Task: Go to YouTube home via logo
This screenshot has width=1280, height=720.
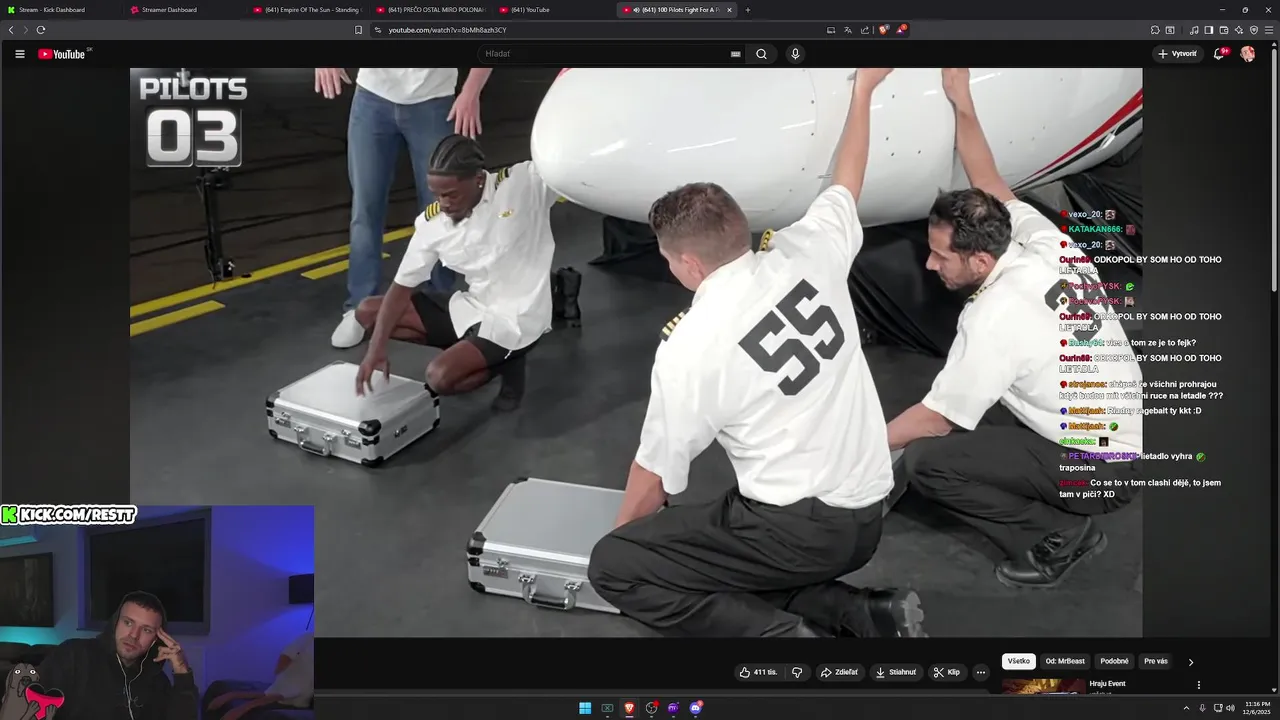Action: click(62, 54)
